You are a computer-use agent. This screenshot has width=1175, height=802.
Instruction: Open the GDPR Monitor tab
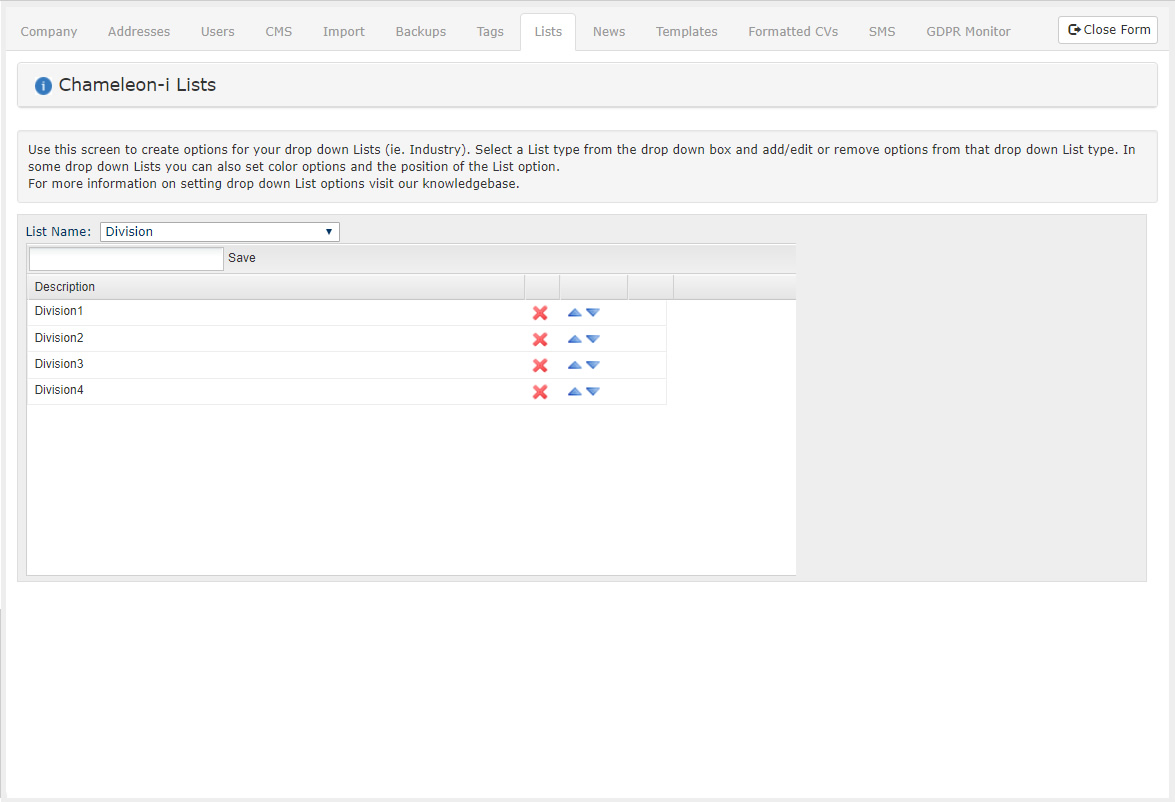point(968,31)
